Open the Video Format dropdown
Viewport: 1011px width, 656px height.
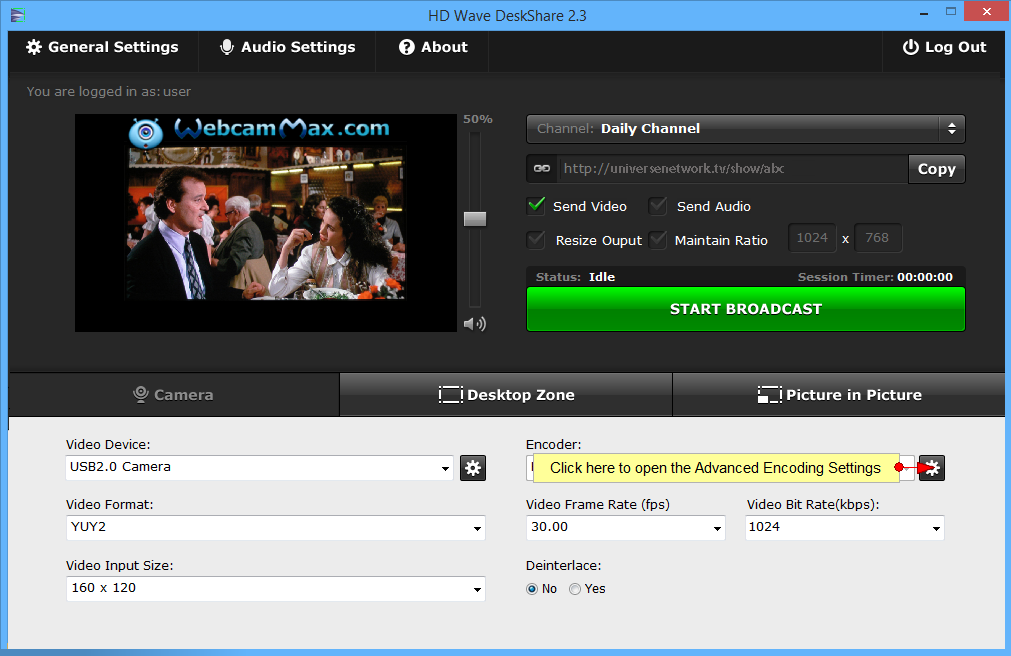point(275,528)
